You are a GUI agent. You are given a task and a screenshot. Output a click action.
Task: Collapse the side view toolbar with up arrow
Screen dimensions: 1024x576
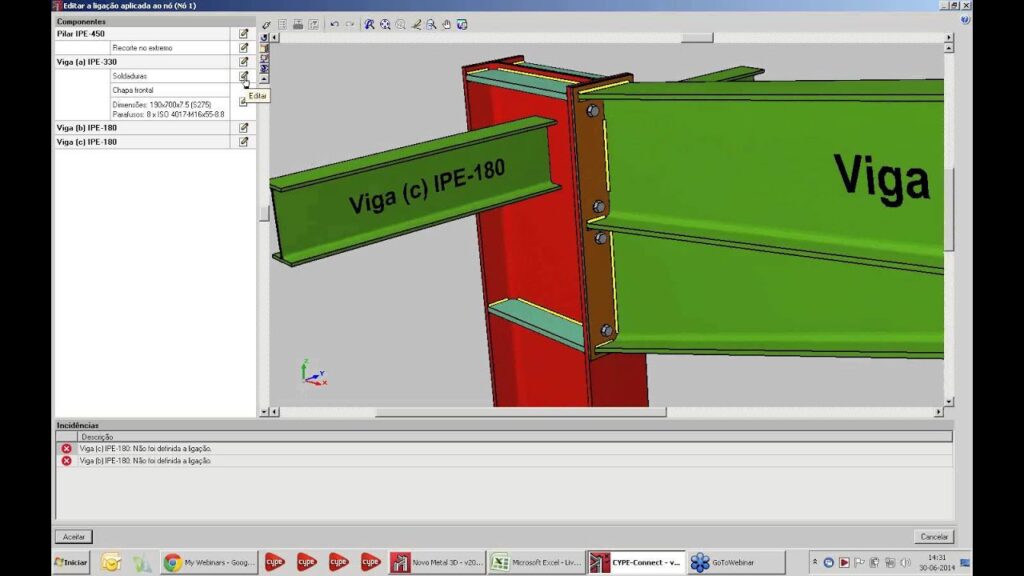click(264, 79)
